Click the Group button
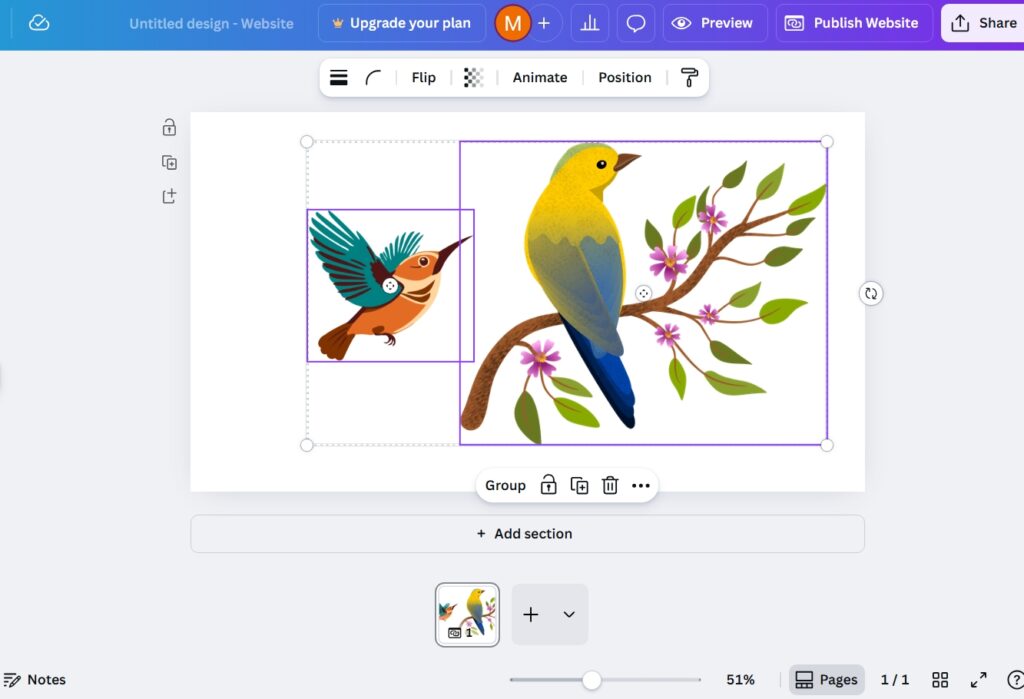The width and height of the screenshot is (1024, 699). (505, 486)
